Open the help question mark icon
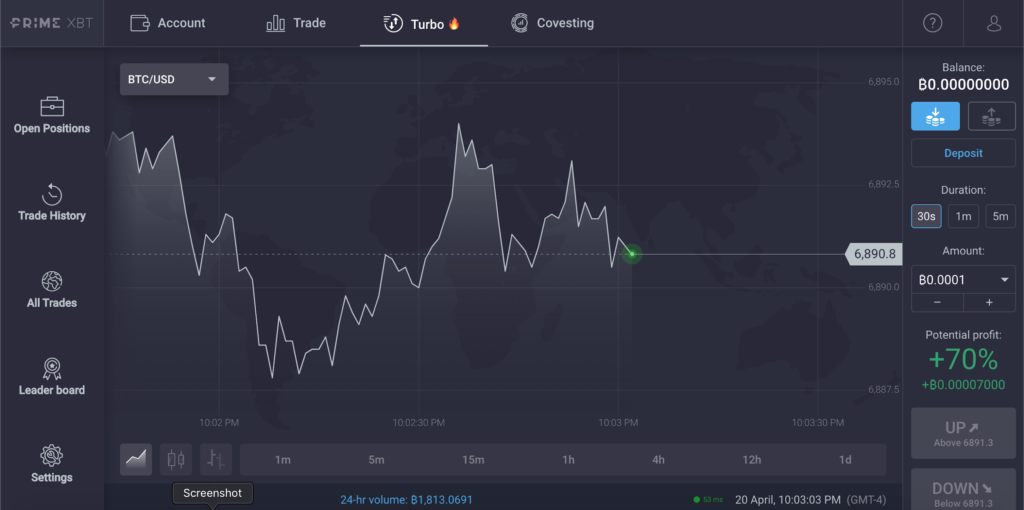Image resolution: width=1024 pixels, height=510 pixels. 932,23
